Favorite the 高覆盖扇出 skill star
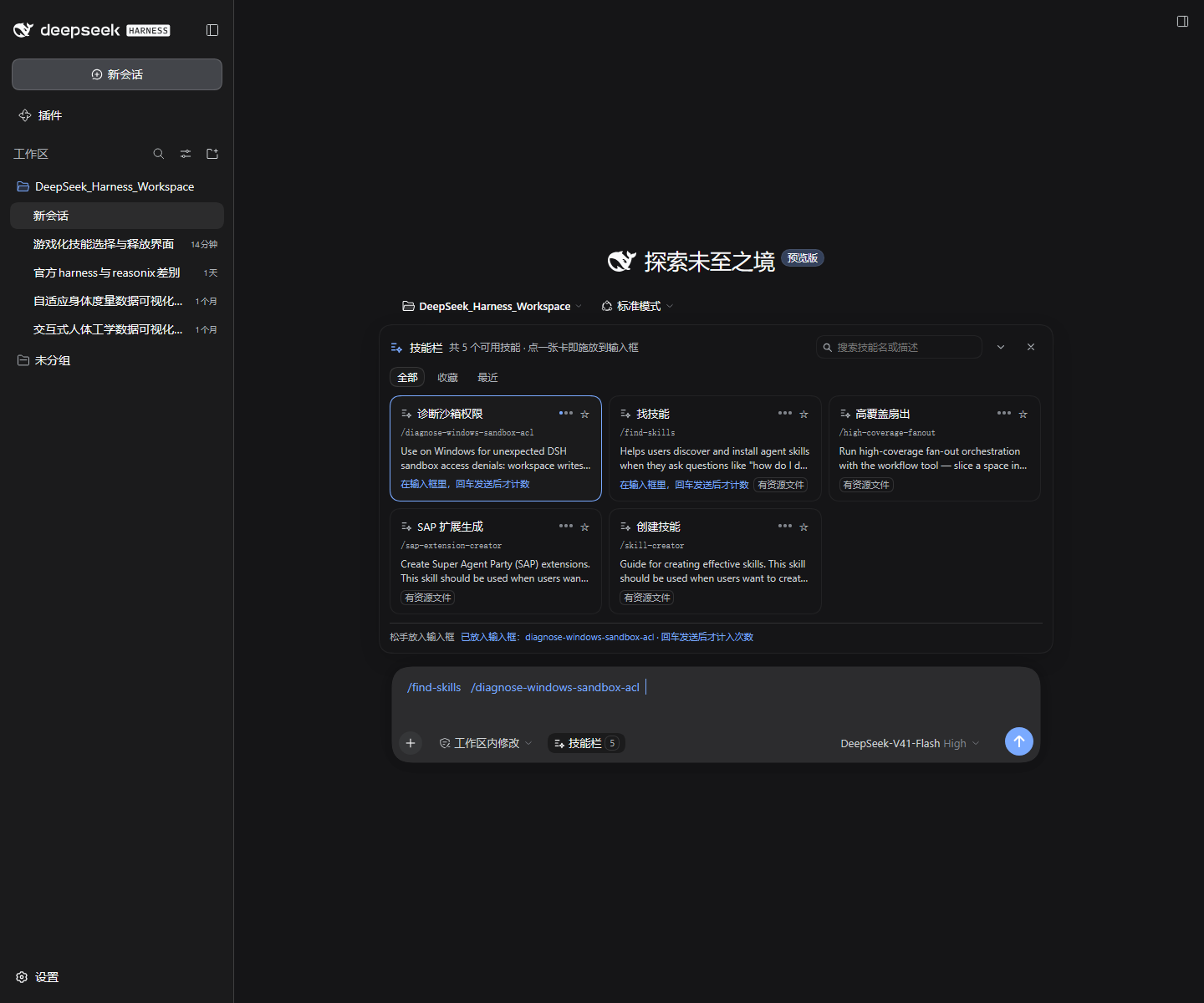Screen dimensions: 1204x1003 point(1023,414)
